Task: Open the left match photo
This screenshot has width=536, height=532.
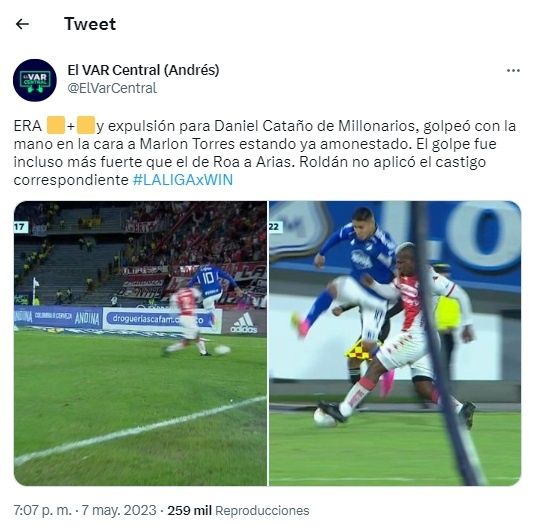Action: point(140,343)
